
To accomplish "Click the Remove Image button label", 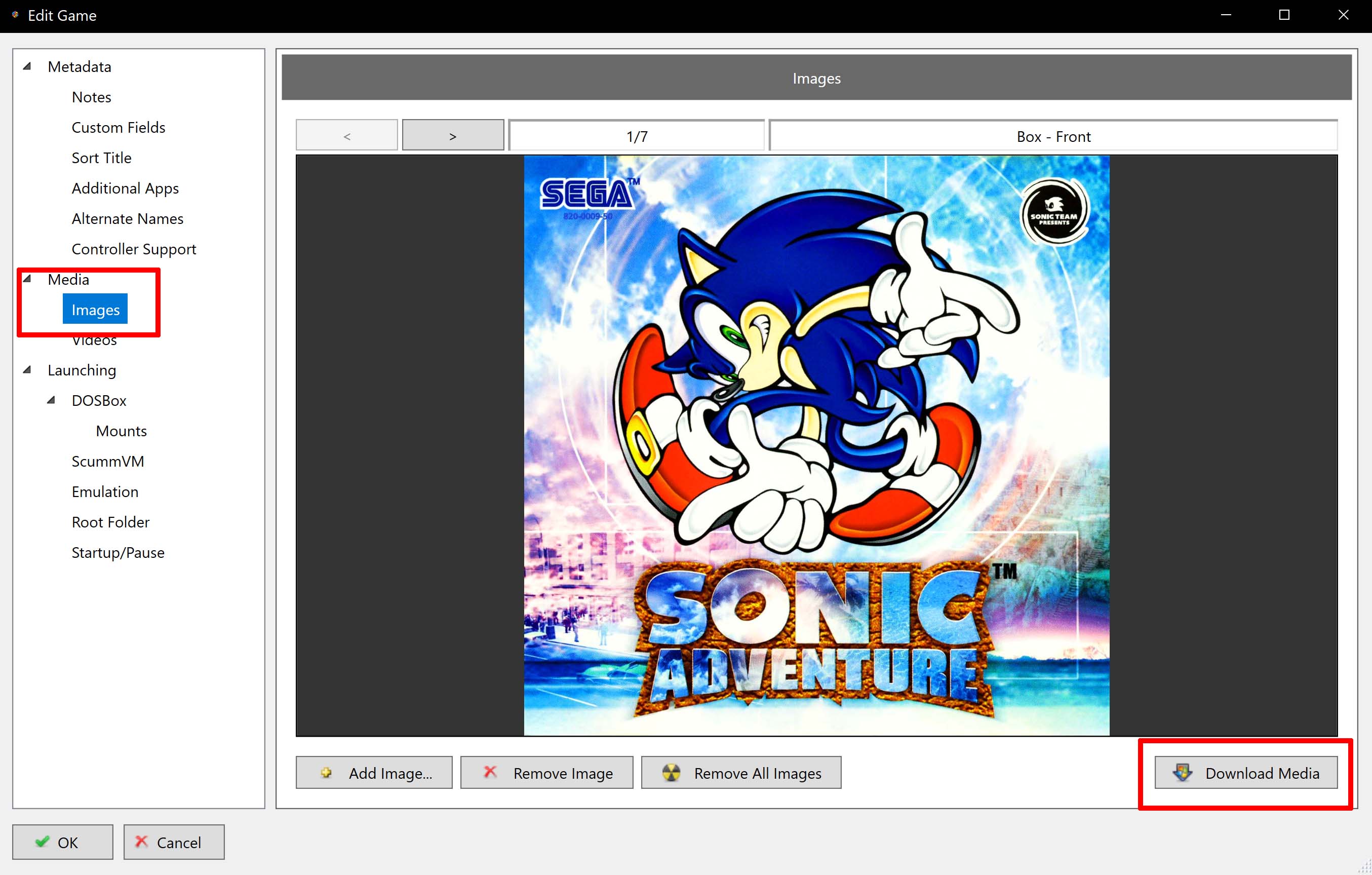I will pos(563,773).
